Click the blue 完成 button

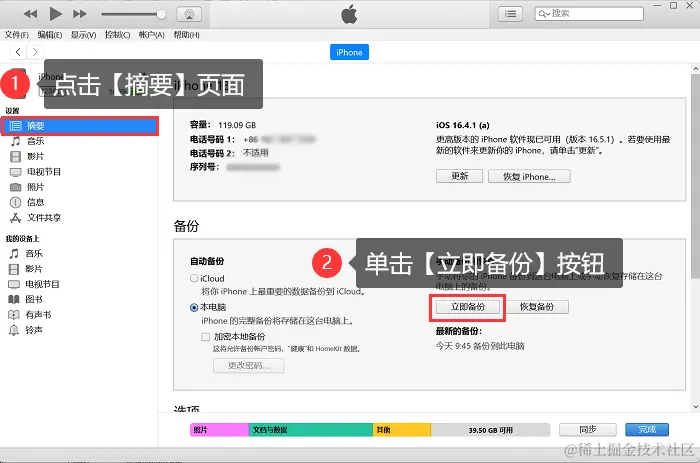coord(647,430)
